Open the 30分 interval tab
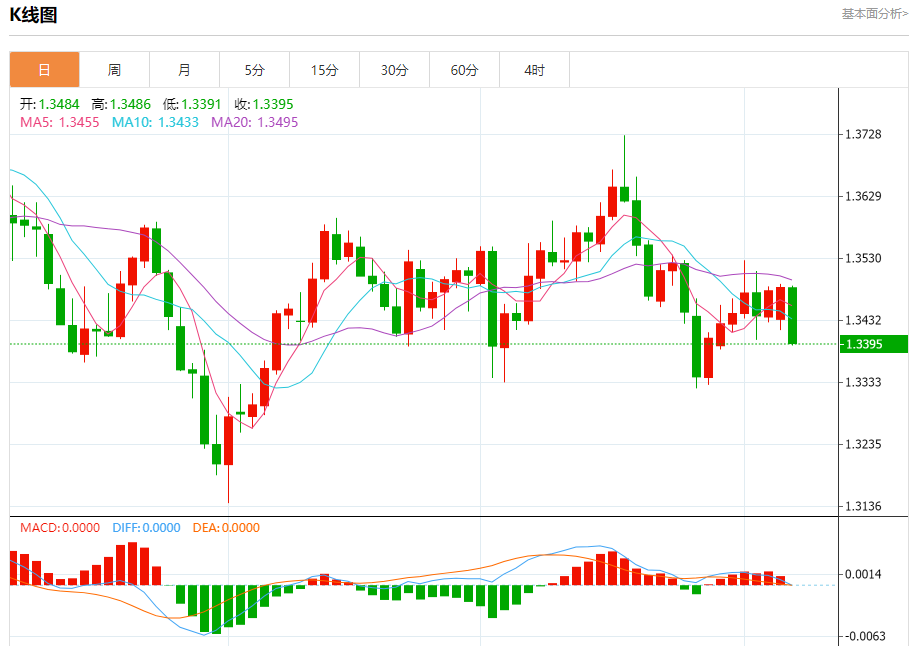The image size is (911, 646). 394,70
